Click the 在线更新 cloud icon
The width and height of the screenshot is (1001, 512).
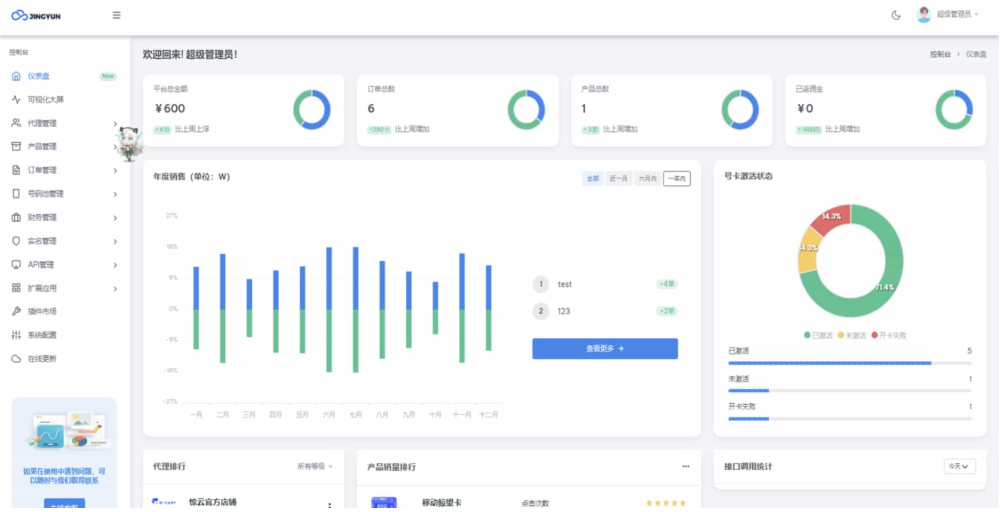tap(16, 358)
